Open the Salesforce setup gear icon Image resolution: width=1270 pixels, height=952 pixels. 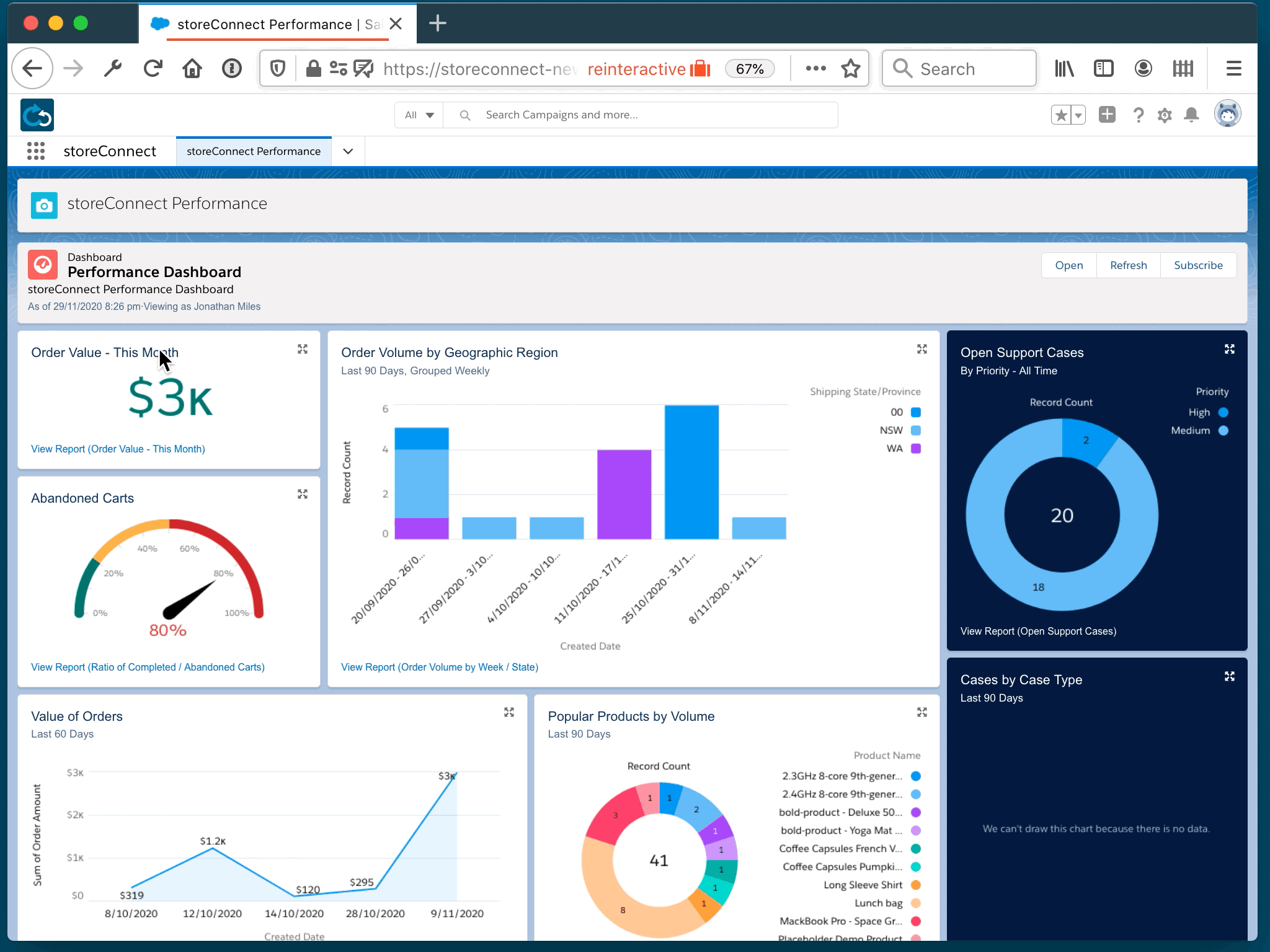click(1165, 115)
